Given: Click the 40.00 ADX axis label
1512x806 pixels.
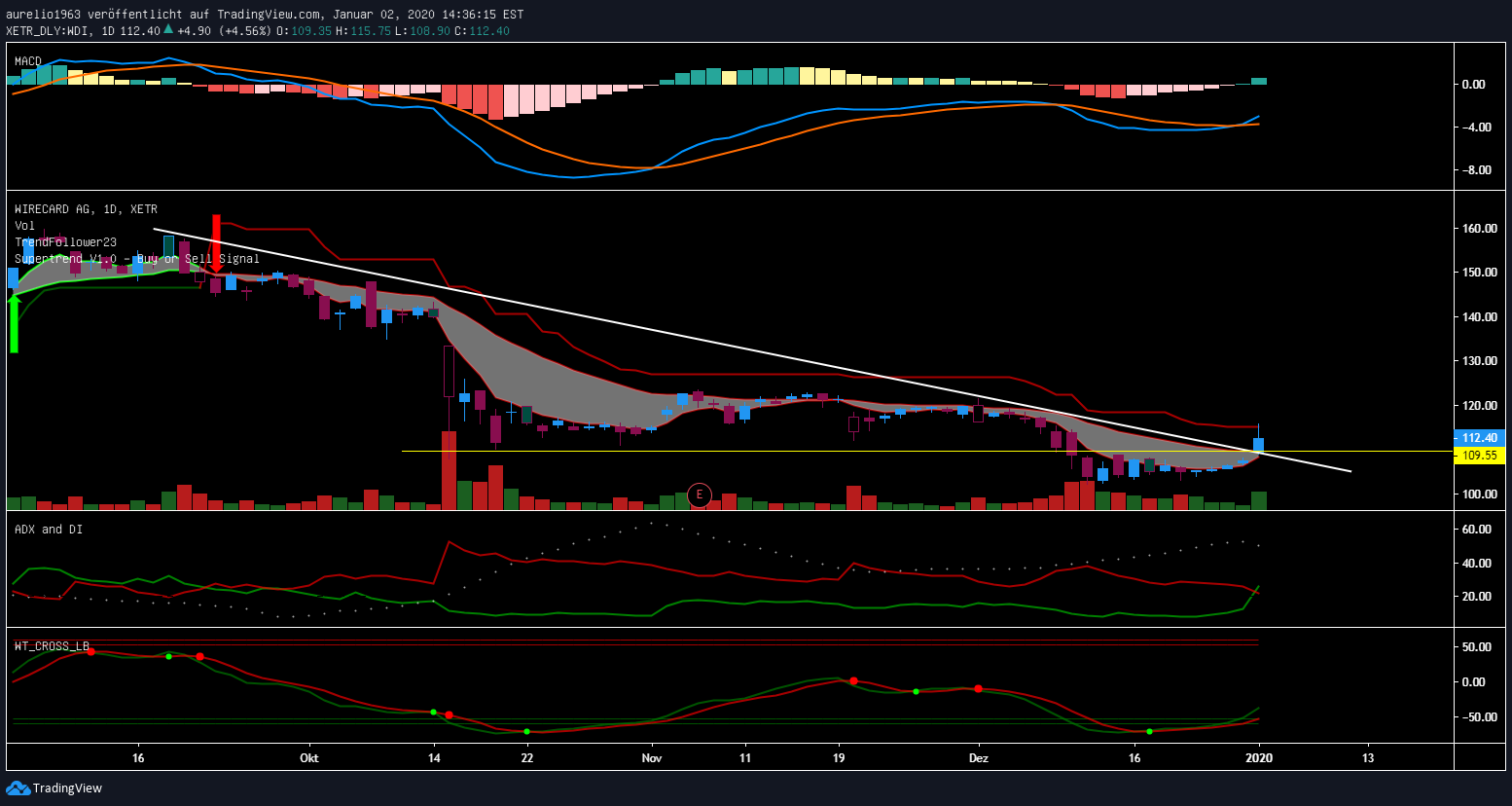Looking at the screenshot, I should pos(1477,564).
